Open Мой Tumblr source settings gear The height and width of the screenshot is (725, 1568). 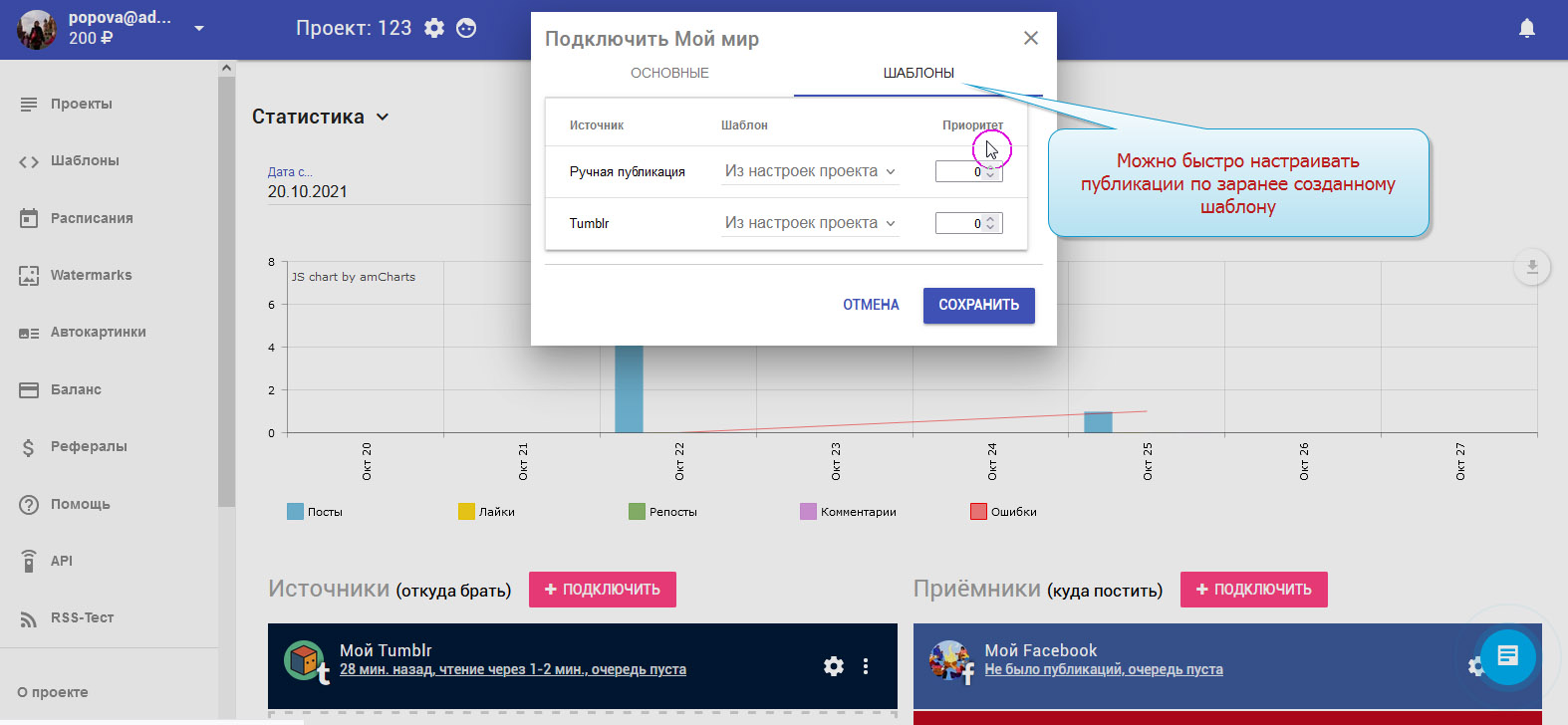834,666
